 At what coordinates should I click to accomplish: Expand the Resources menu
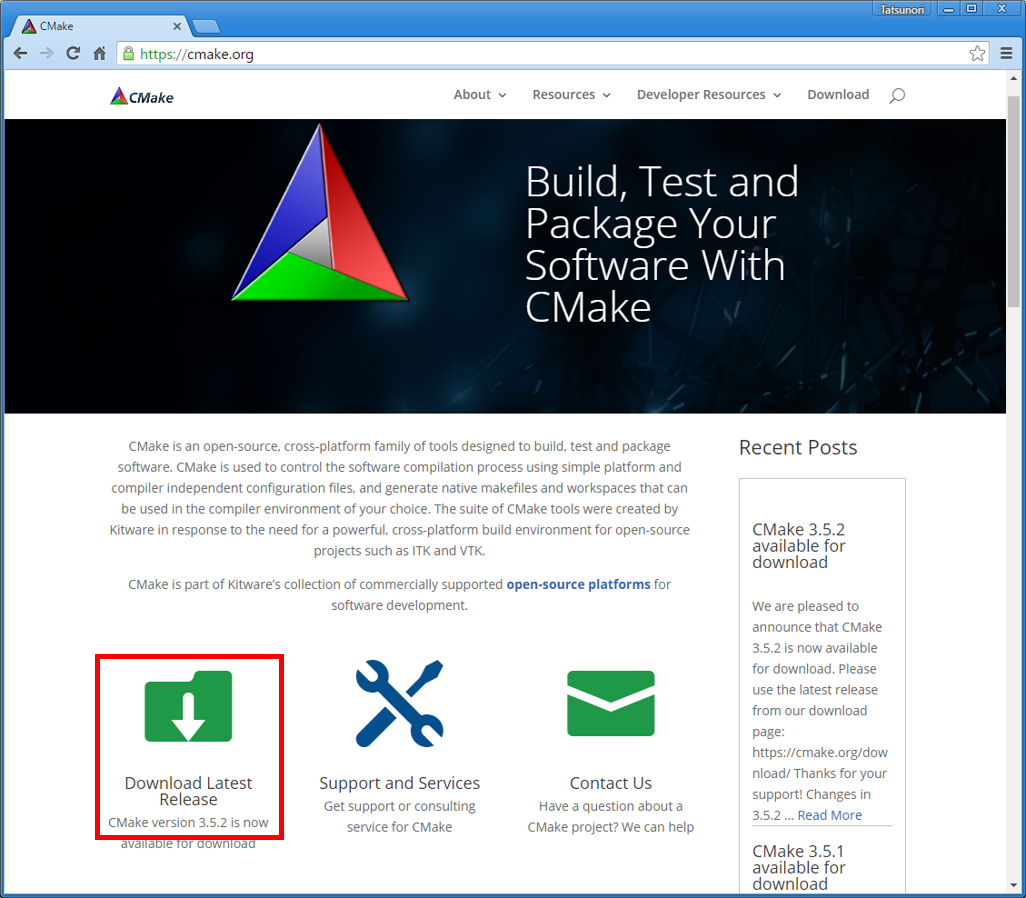tap(571, 95)
